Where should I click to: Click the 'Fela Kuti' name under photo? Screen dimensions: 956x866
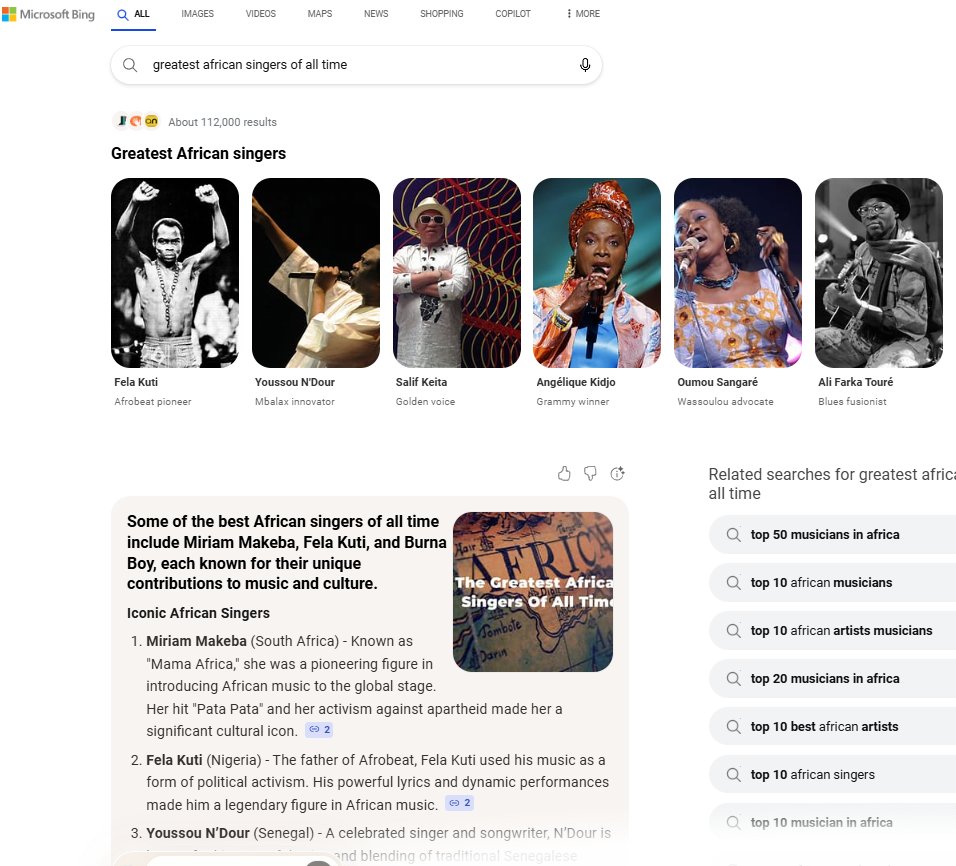pyautogui.click(x=136, y=382)
